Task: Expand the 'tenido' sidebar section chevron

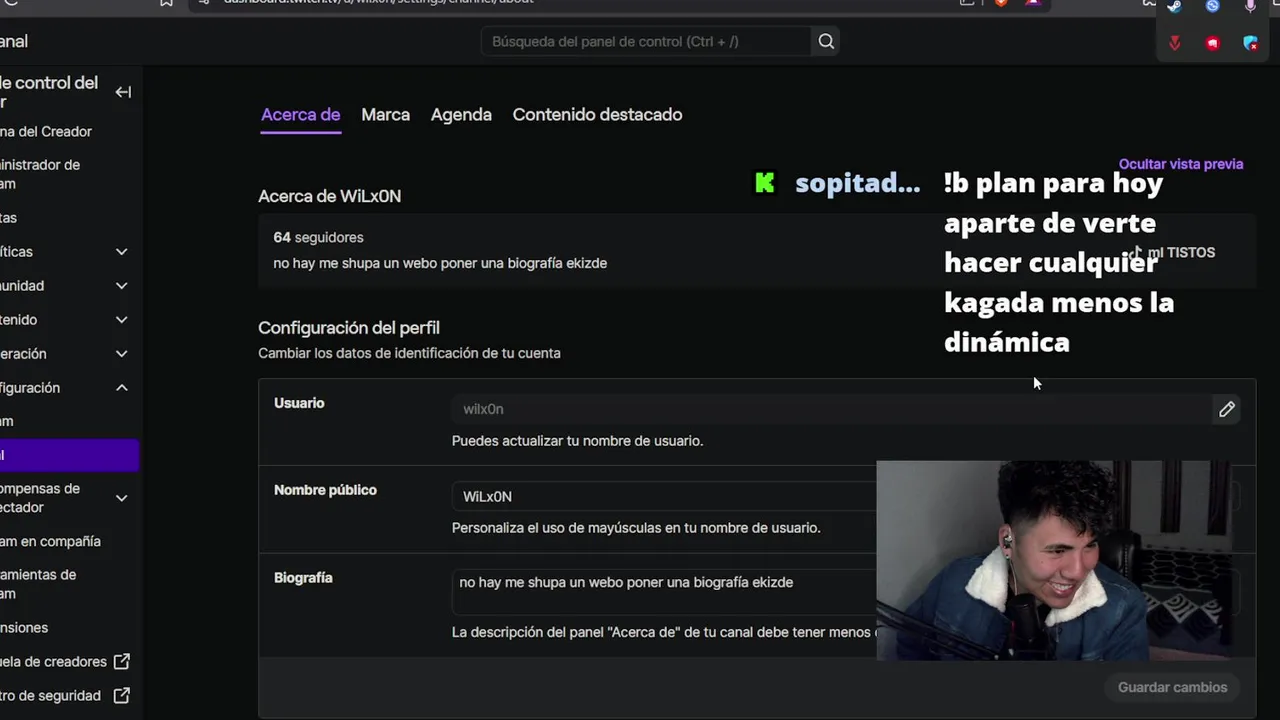Action: pos(122,320)
